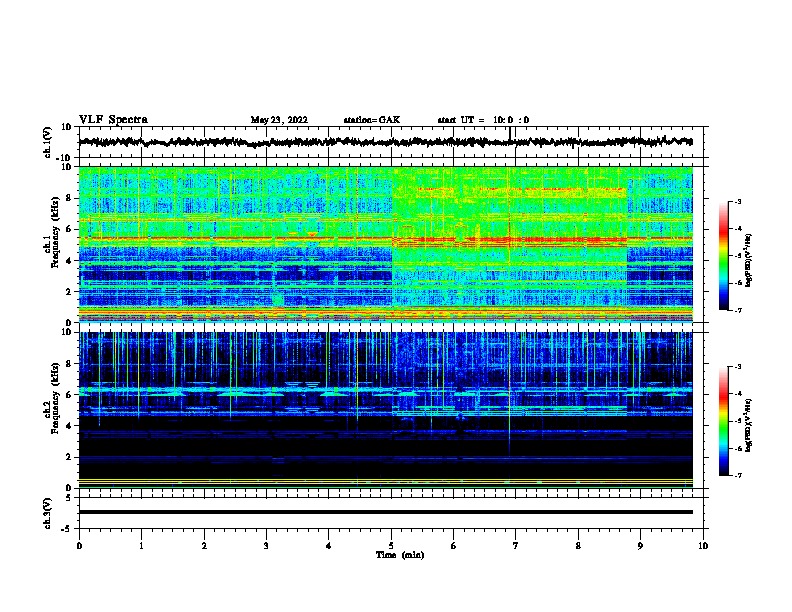Click the "-5" tick on ch.3 axis
This screenshot has width=792, height=612.
coord(67,529)
